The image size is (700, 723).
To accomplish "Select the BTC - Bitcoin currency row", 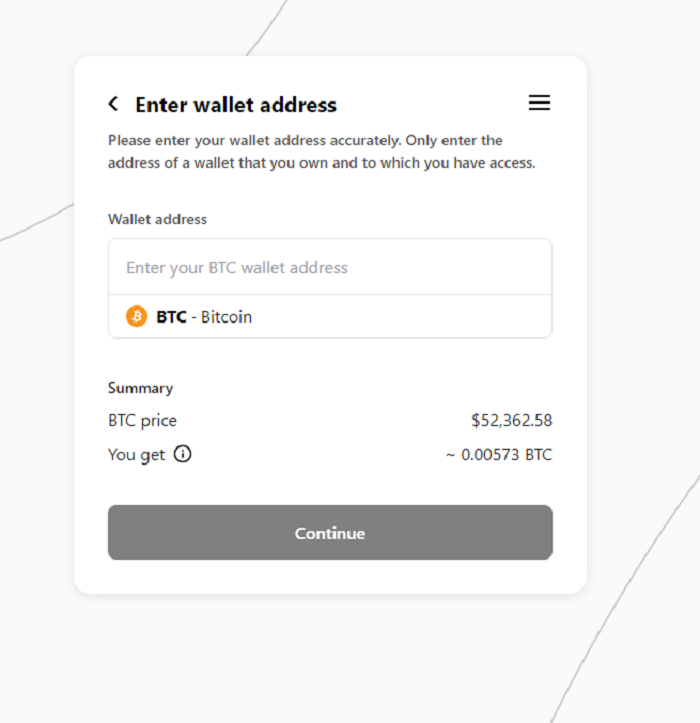I will pyautogui.click(x=330, y=316).
